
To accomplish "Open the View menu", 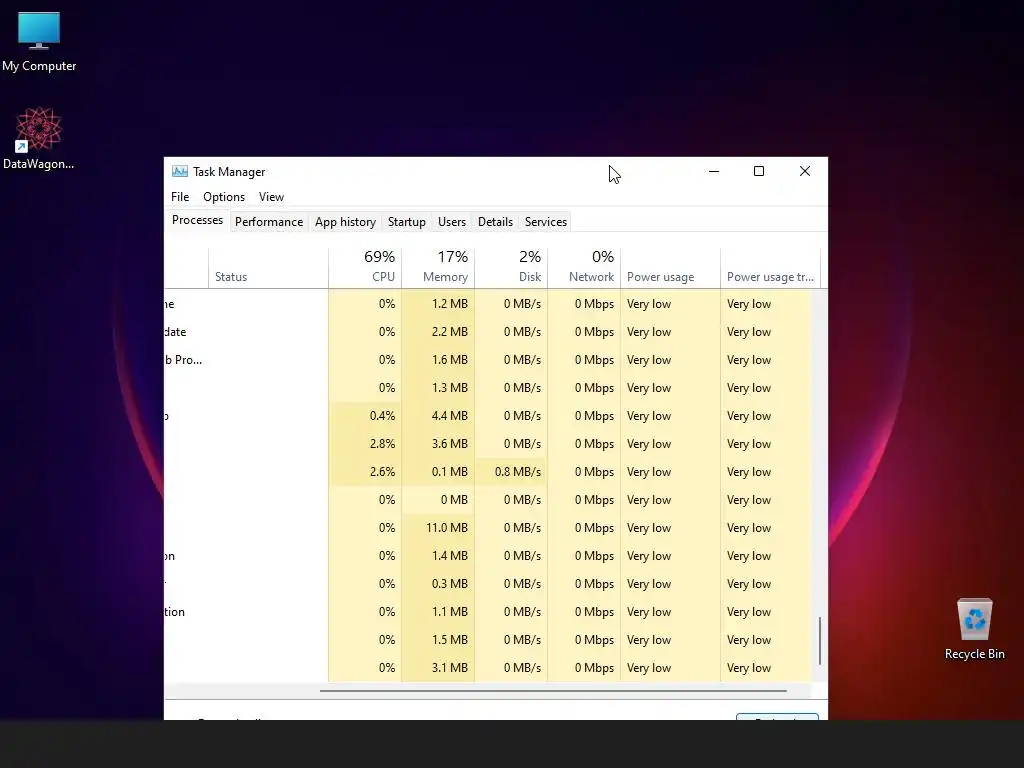I will pyautogui.click(x=271, y=197).
